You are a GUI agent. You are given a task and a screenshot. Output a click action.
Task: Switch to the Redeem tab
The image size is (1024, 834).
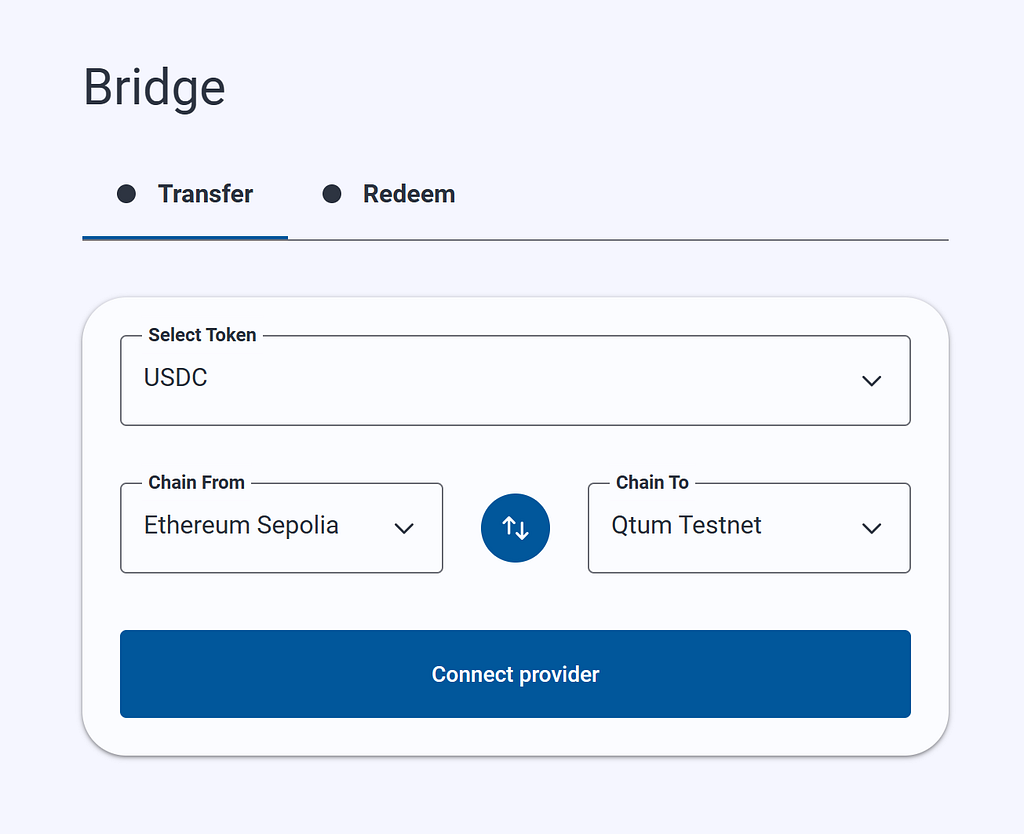coord(389,194)
